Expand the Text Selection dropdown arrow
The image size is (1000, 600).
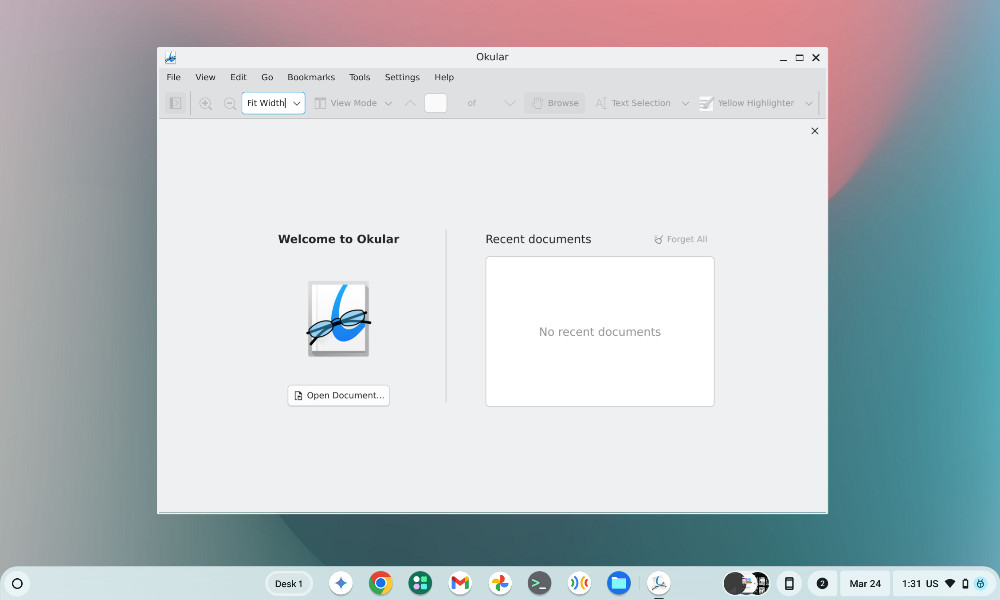[x=685, y=103]
